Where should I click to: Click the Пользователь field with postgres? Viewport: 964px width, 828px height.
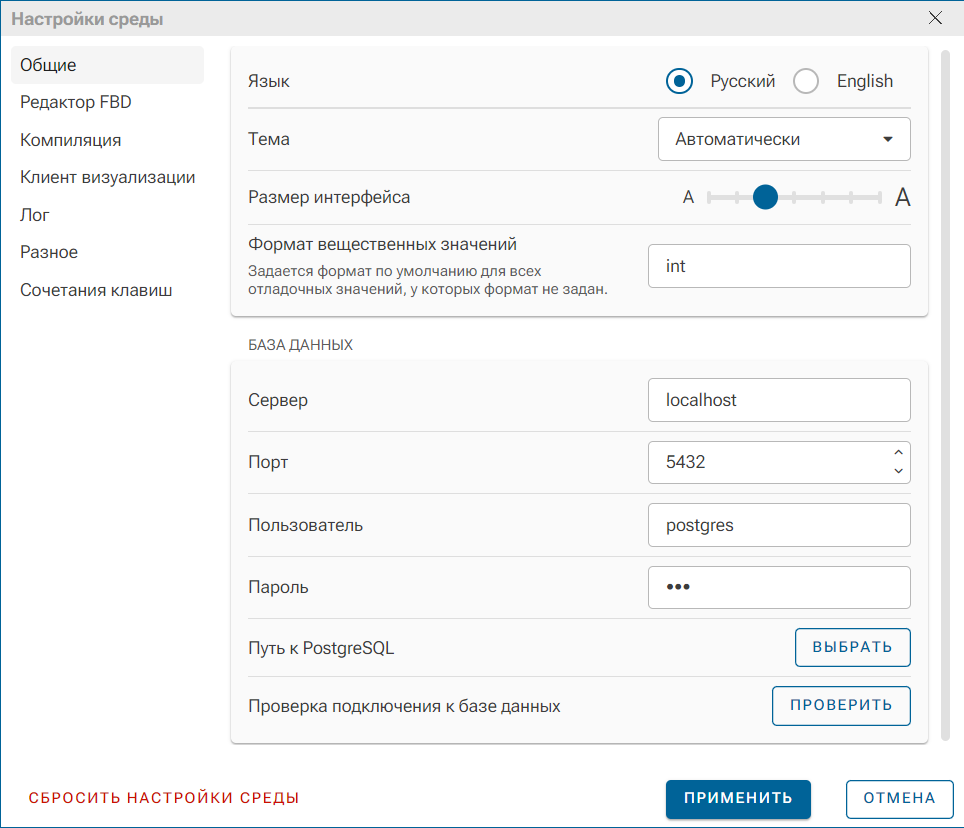coord(779,525)
